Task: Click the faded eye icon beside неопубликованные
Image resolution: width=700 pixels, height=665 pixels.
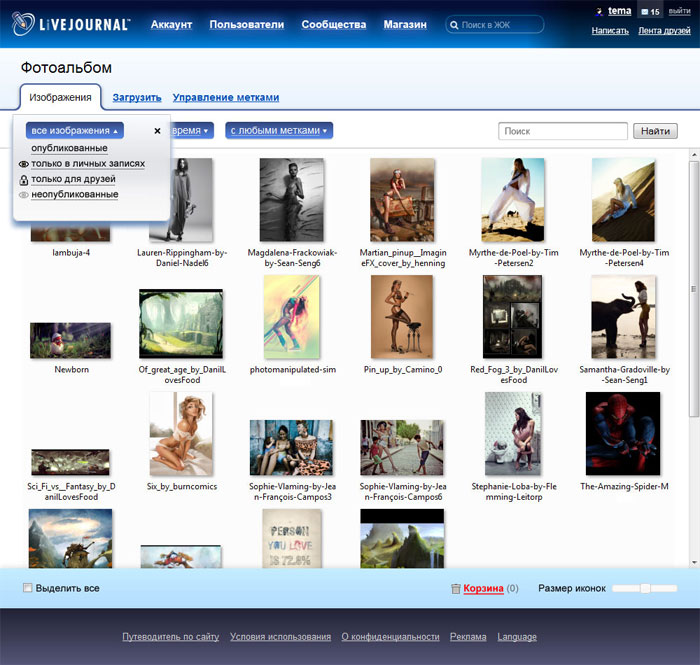Action: pos(24,195)
